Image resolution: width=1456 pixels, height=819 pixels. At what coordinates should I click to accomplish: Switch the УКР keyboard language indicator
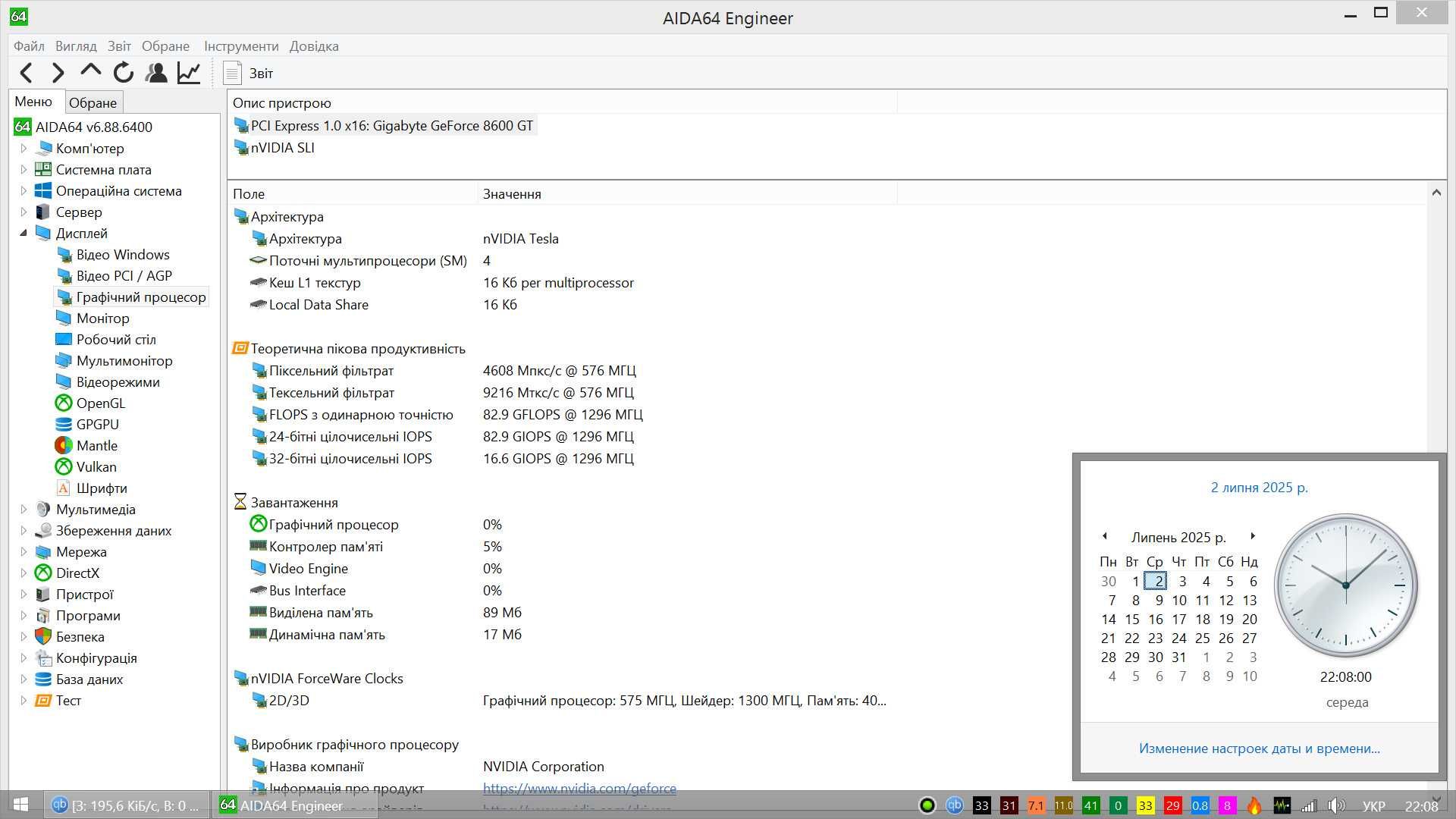pyautogui.click(x=1374, y=806)
